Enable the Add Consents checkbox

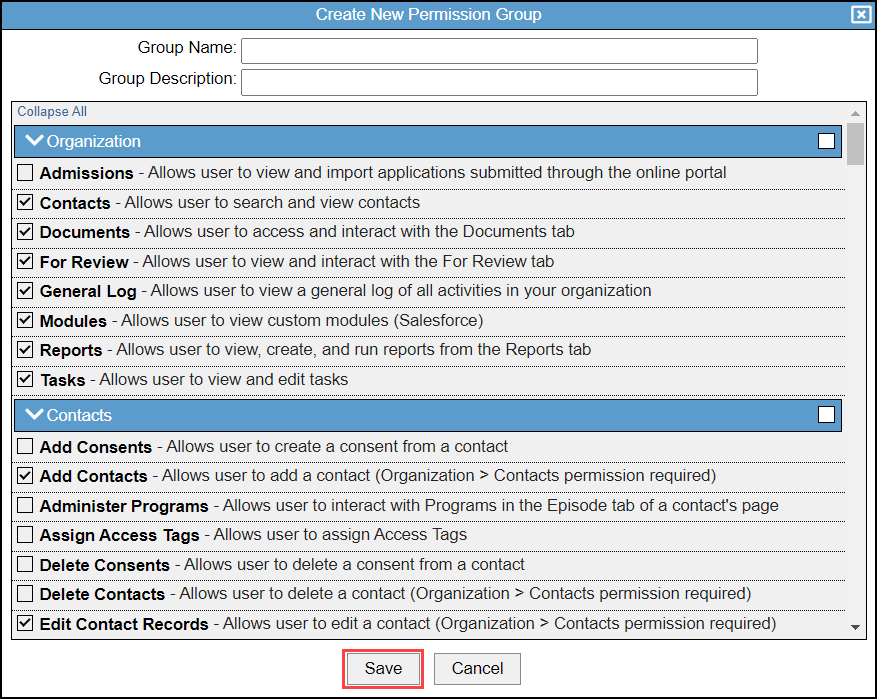tap(25, 446)
